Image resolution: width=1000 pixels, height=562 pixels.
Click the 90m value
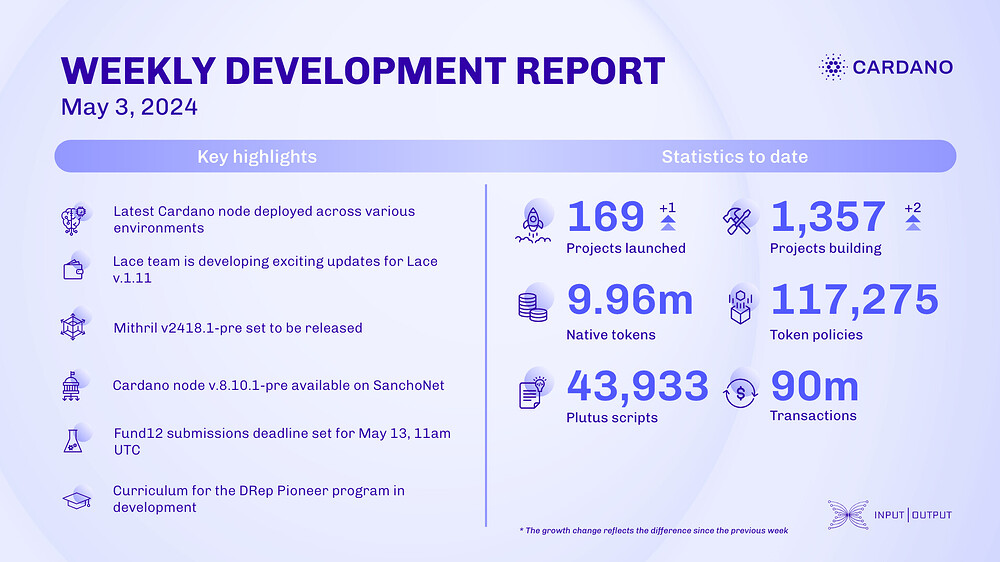(814, 386)
